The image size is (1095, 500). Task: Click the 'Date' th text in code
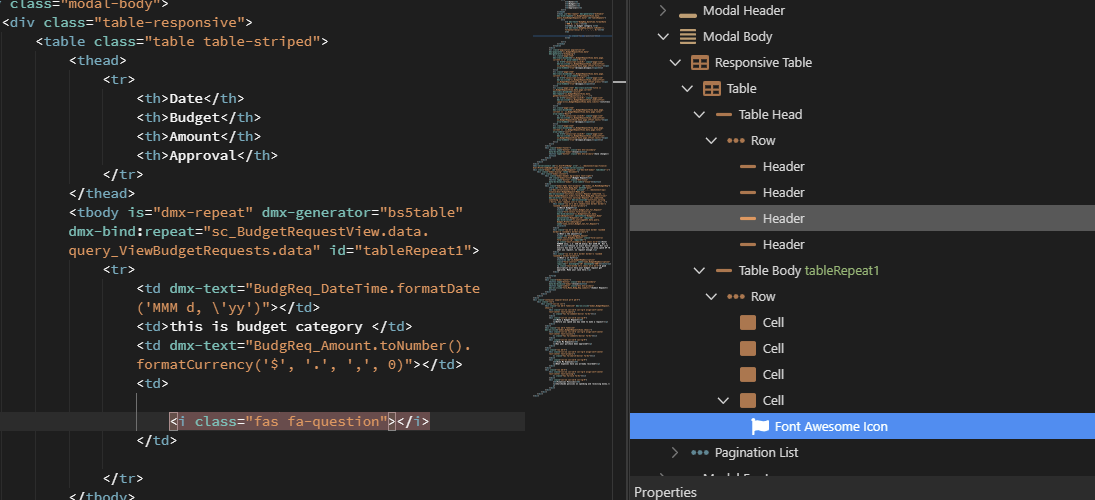(186, 98)
